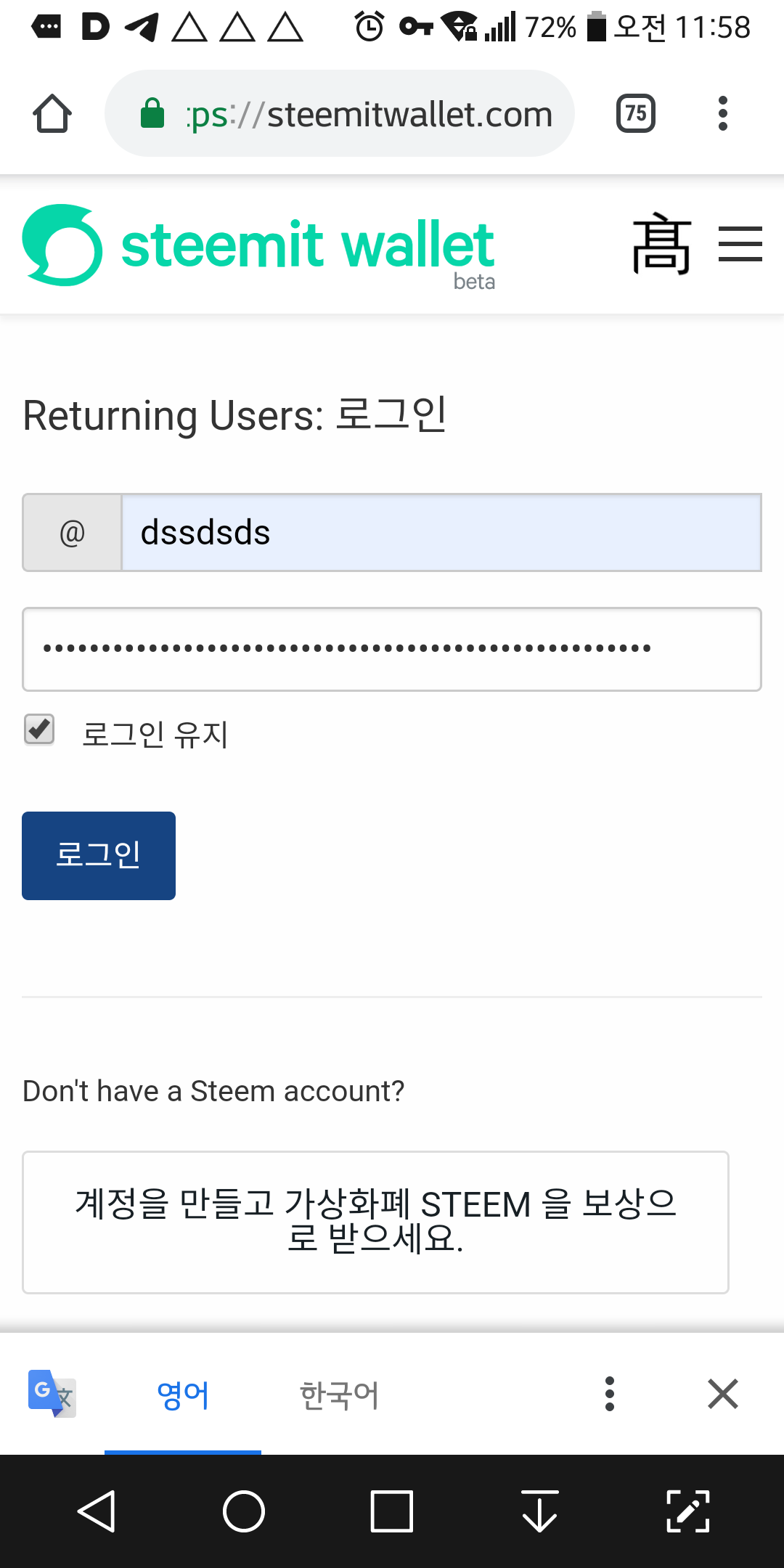
Task: Click the username input field
Action: [x=441, y=533]
